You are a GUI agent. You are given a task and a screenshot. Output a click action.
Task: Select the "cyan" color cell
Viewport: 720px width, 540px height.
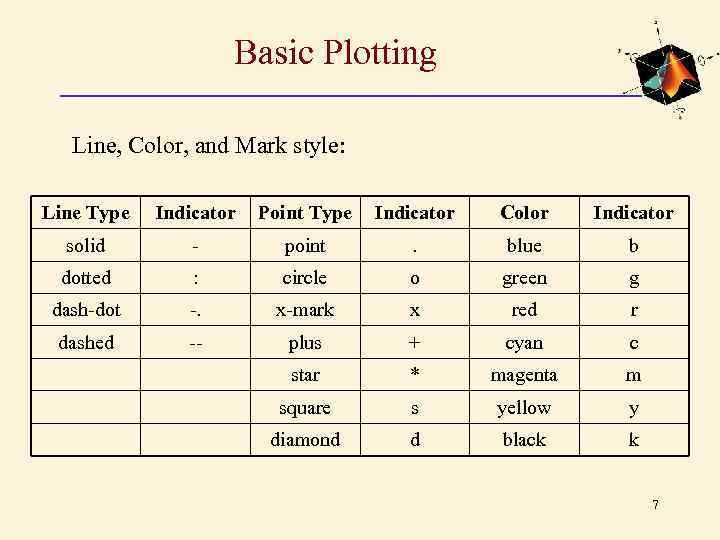pyautogui.click(x=524, y=343)
